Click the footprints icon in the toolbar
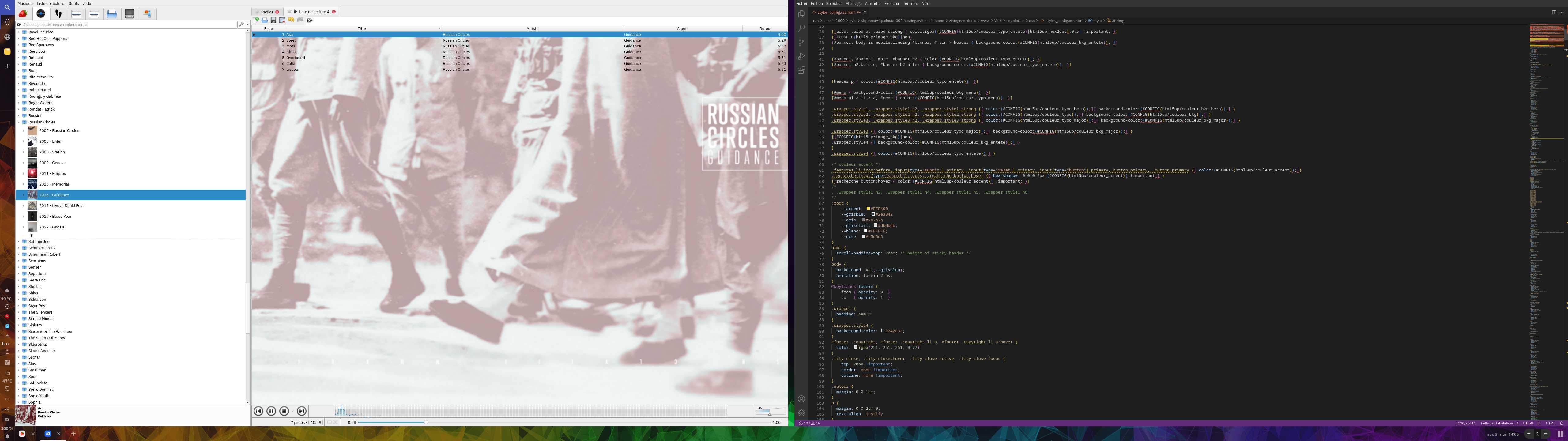 pos(58,13)
